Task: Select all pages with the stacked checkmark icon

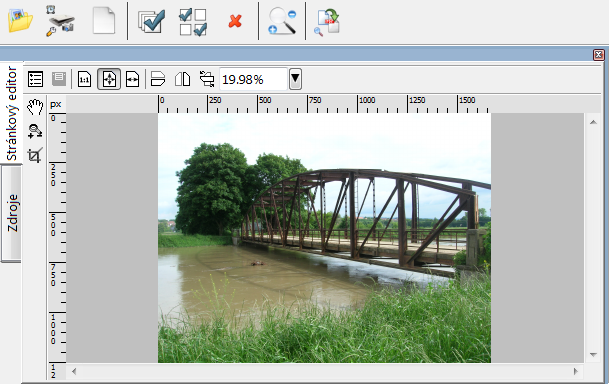Action: [151, 21]
